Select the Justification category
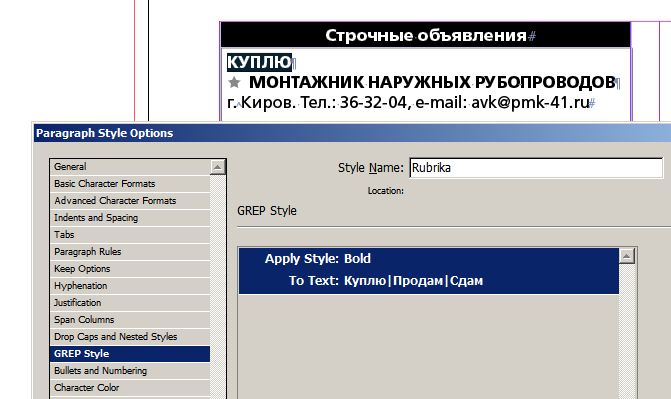The height and width of the screenshot is (399, 671). pos(130,303)
